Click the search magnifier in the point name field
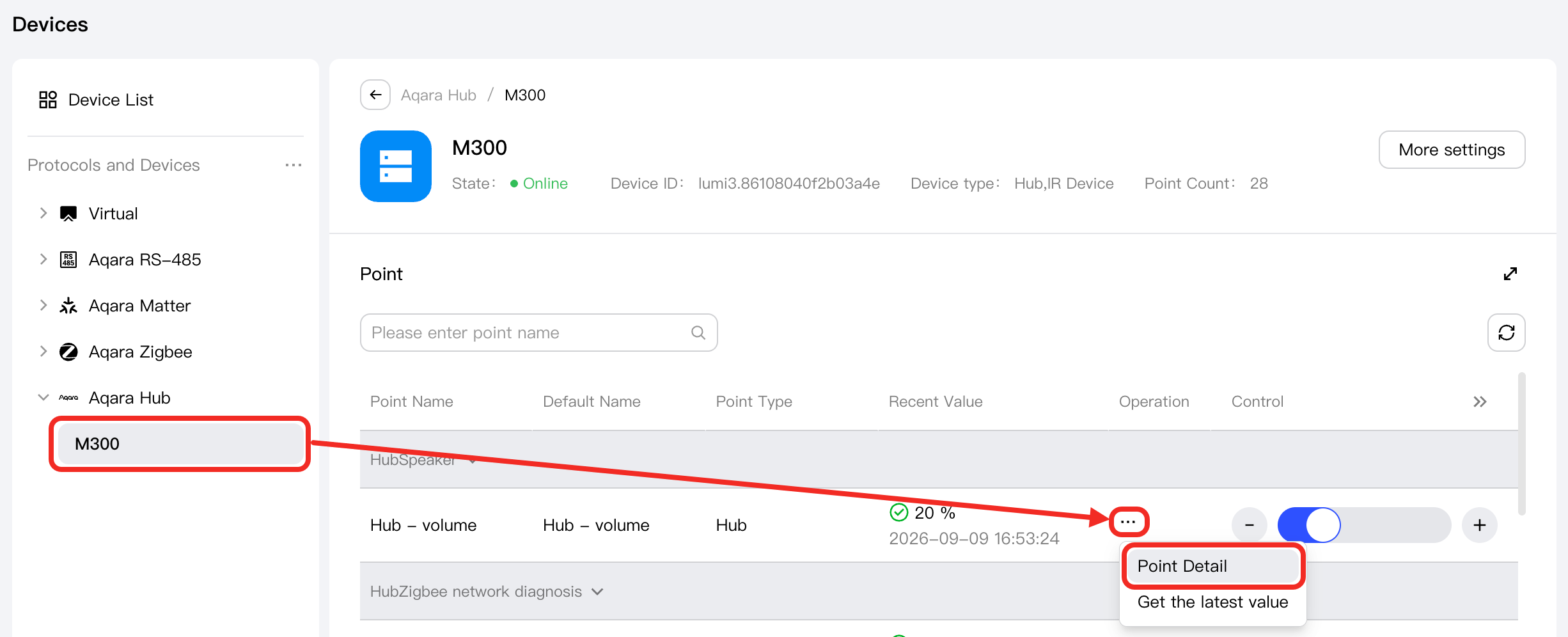 (x=698, y=333)
